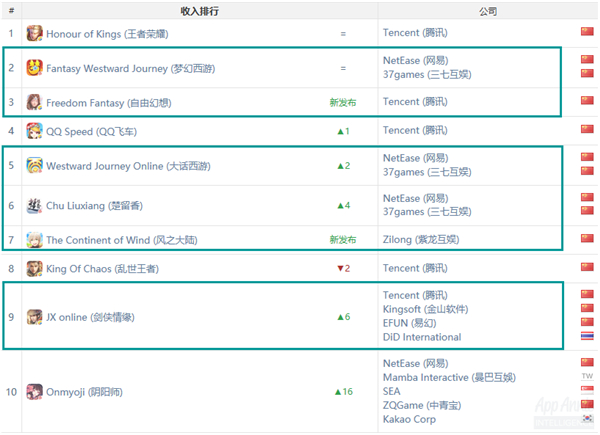
Task: Click the DiD International Thailand flag
Action: (x=587, y=336)
